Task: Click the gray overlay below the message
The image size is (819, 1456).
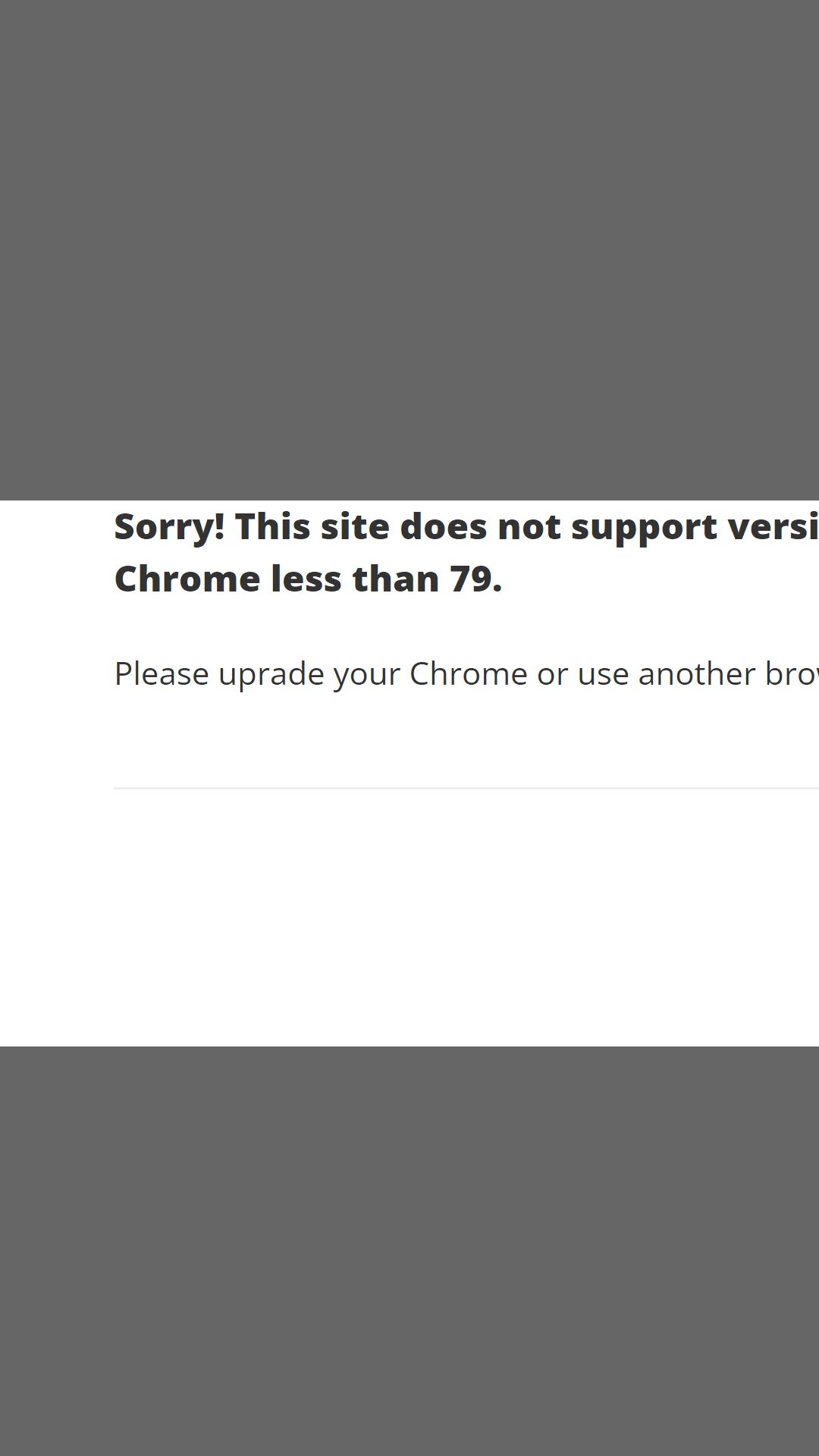Action: point(409,1251)
